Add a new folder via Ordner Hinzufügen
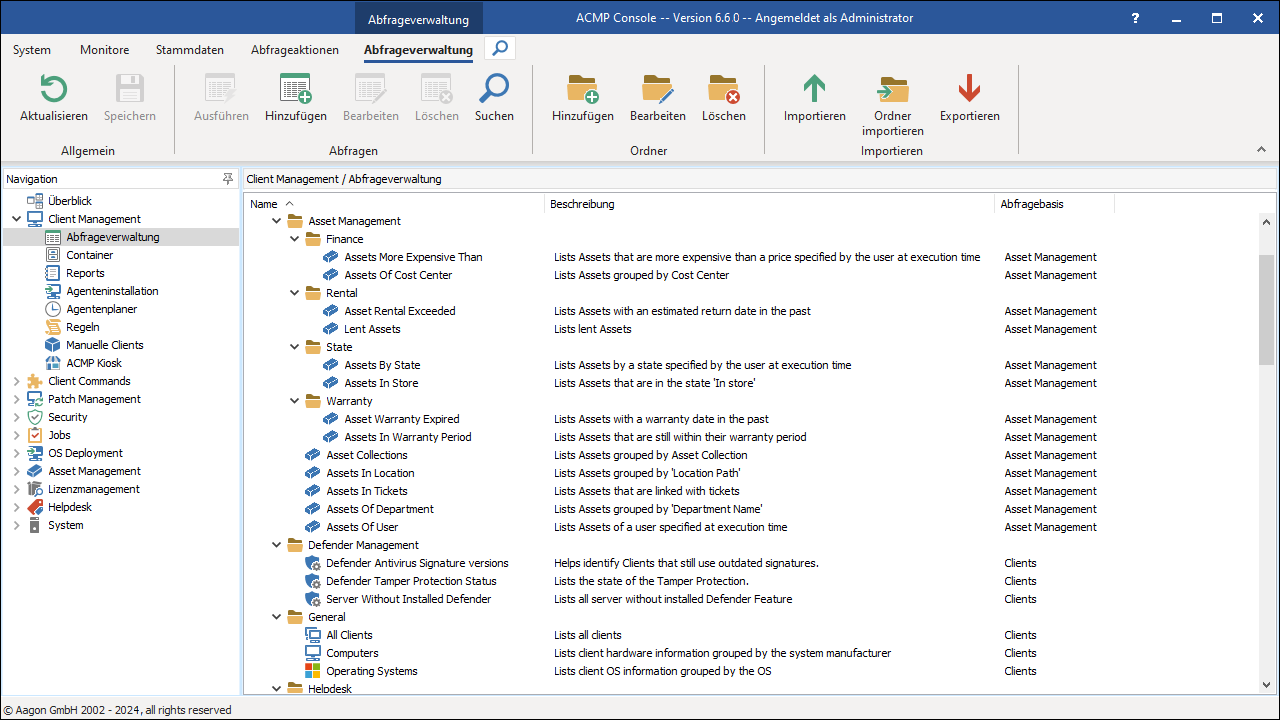The image size is (1280, 720). (582, 90)
